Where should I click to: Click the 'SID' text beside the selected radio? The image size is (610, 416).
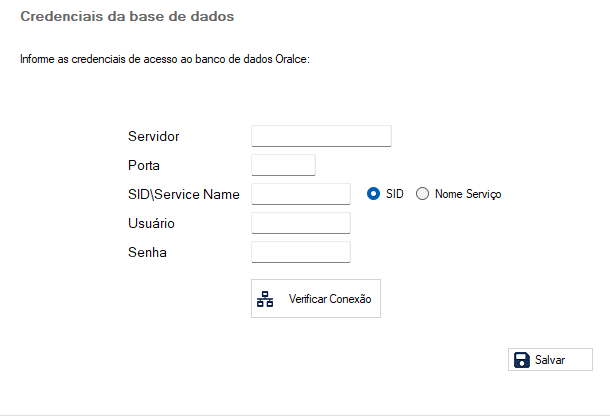pyautogui.click(x=394, y=194)
